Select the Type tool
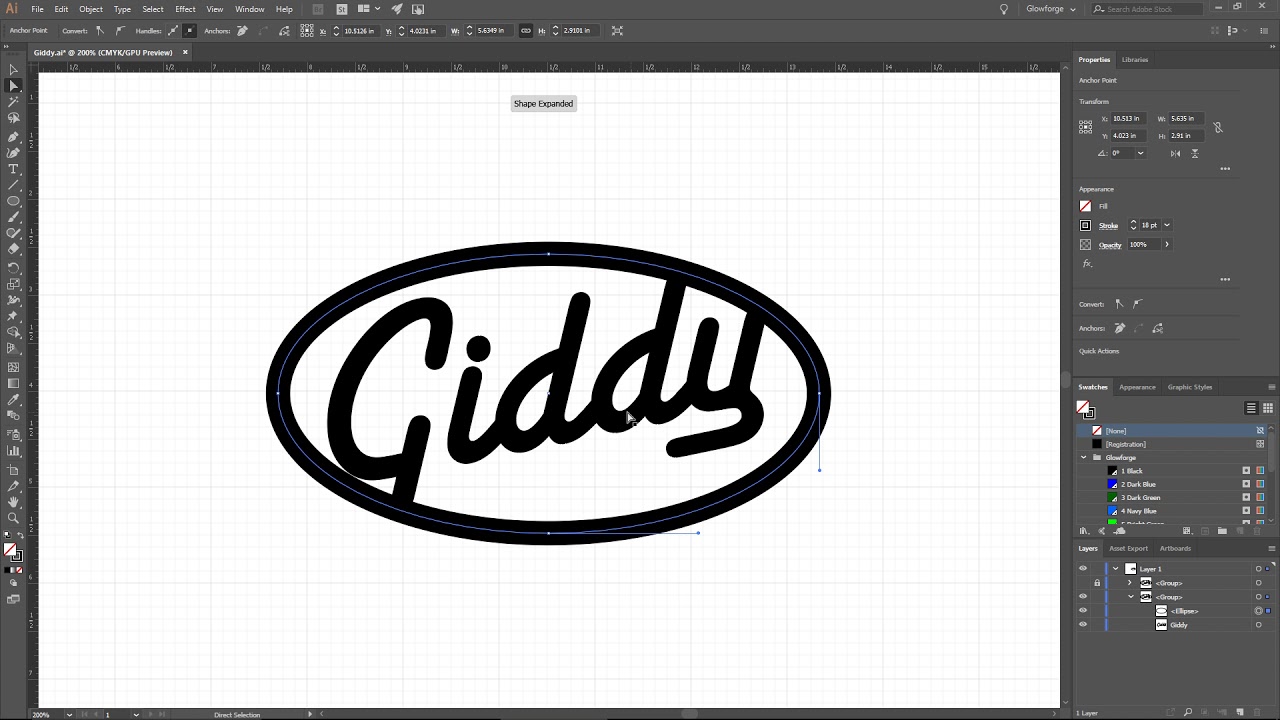 pos(13,169)
